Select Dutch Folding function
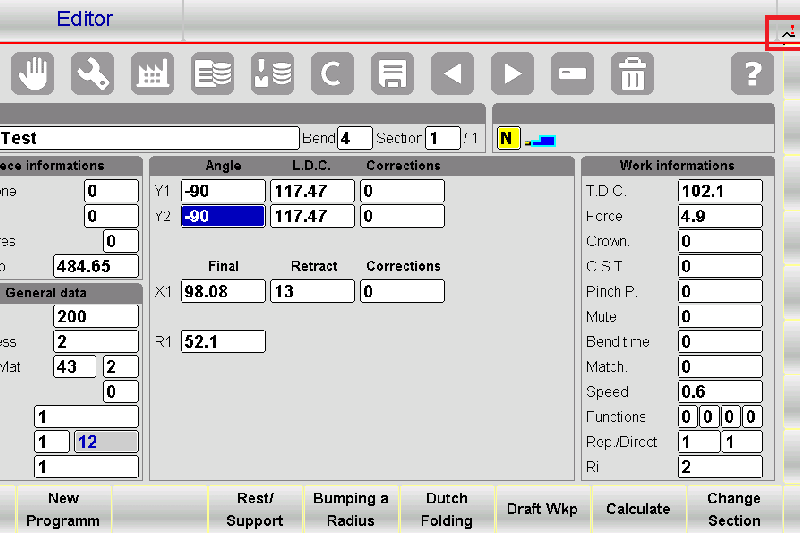The width and height of the screenshot is (800, 533). click(447, 509)
